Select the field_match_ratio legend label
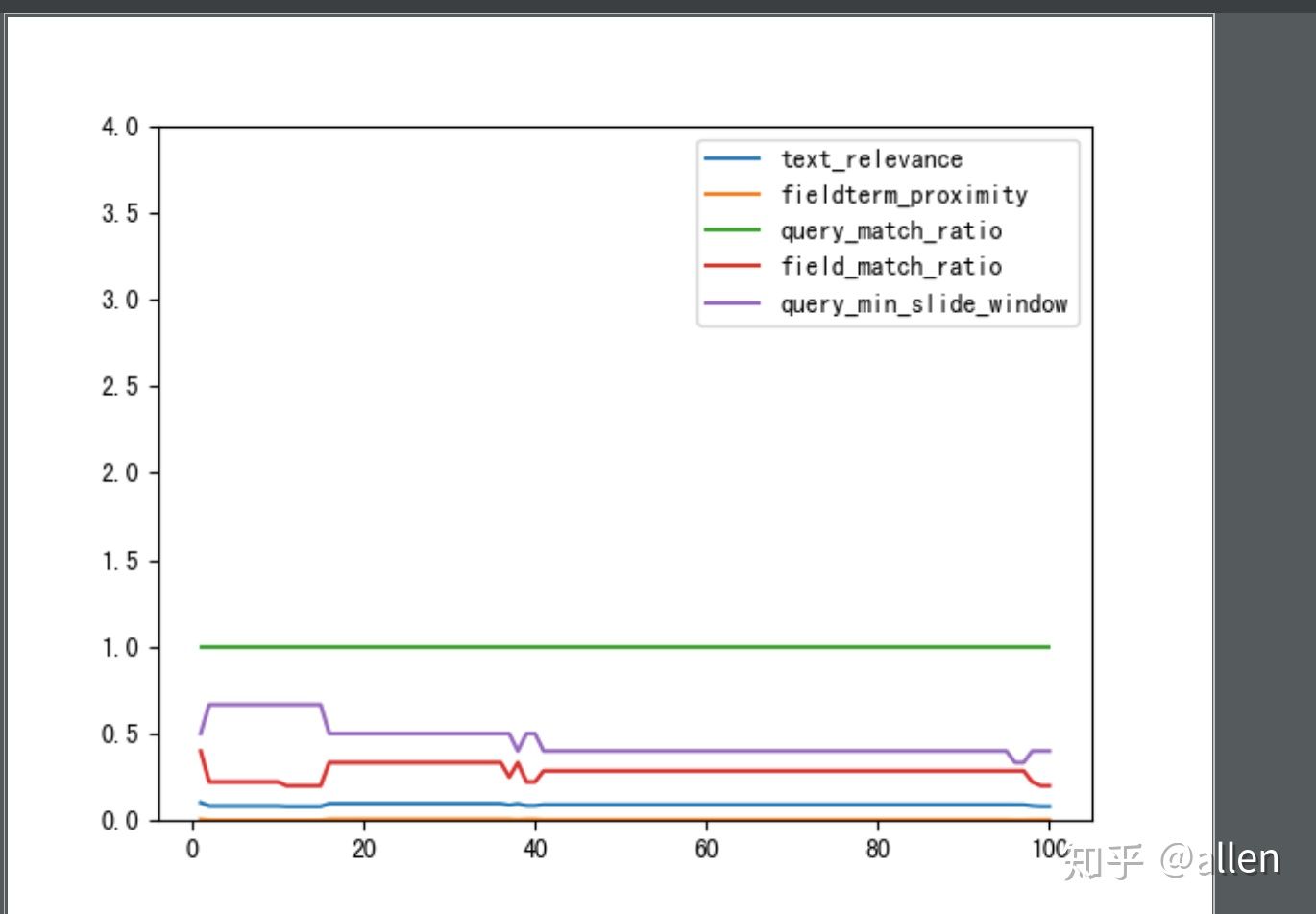Viewport: 1316px width, 914px height. (x=891, y=266)
